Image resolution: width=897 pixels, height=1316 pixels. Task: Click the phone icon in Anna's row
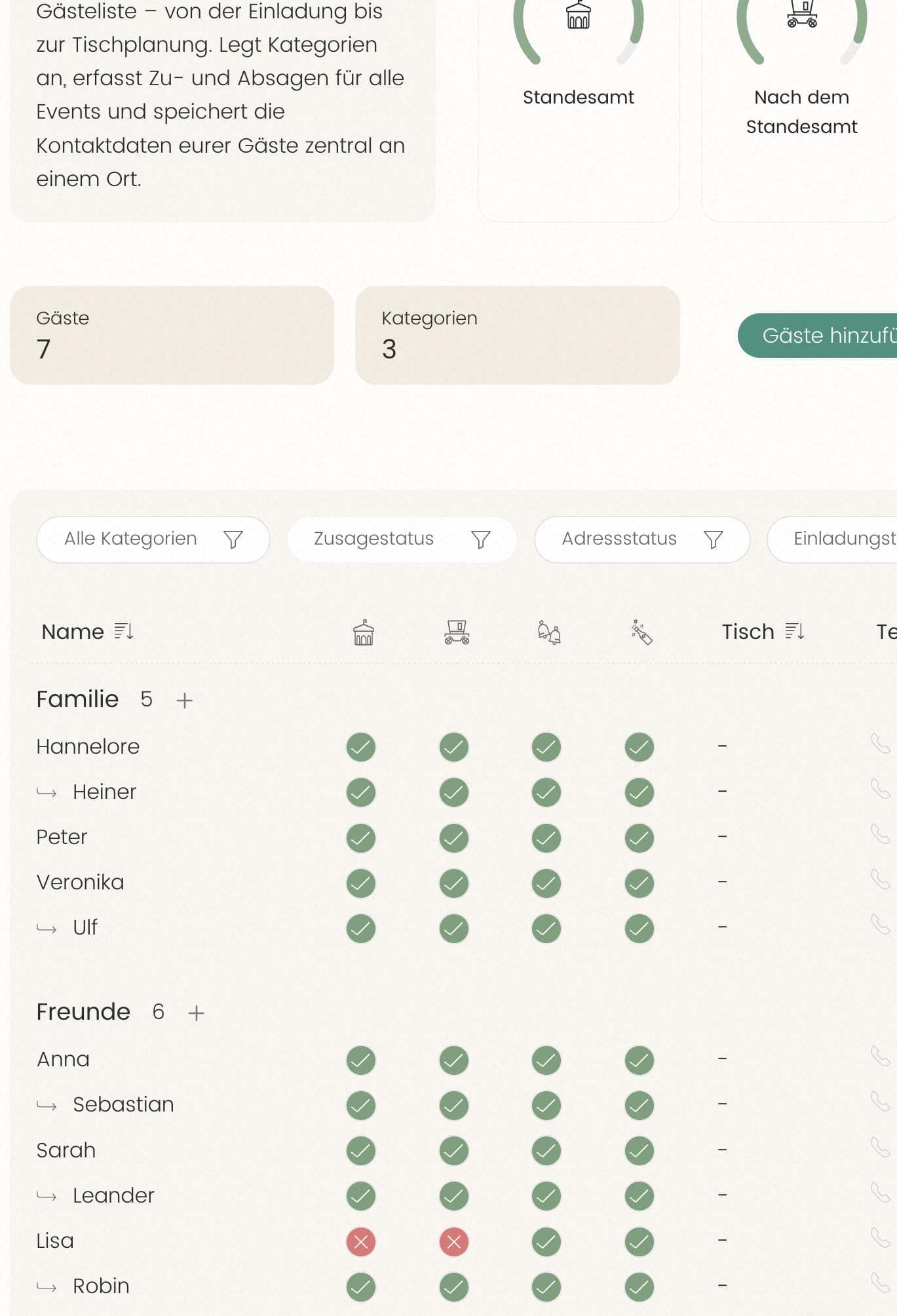[x=880, y=1056]
